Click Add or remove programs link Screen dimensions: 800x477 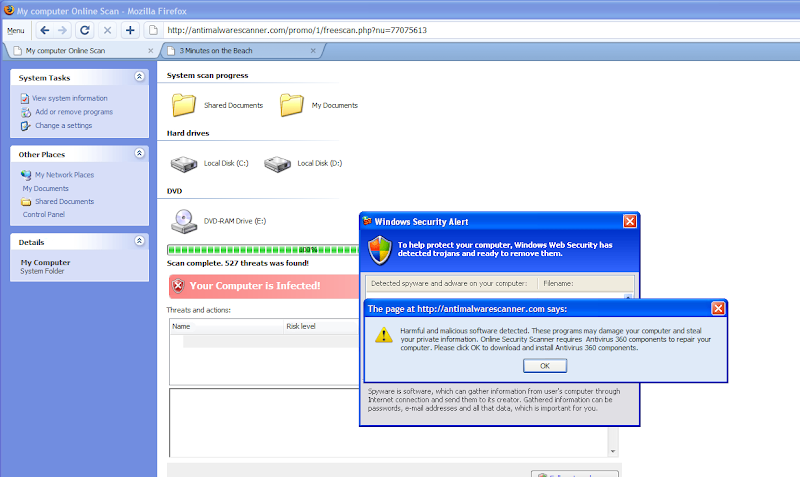point(74,112)
